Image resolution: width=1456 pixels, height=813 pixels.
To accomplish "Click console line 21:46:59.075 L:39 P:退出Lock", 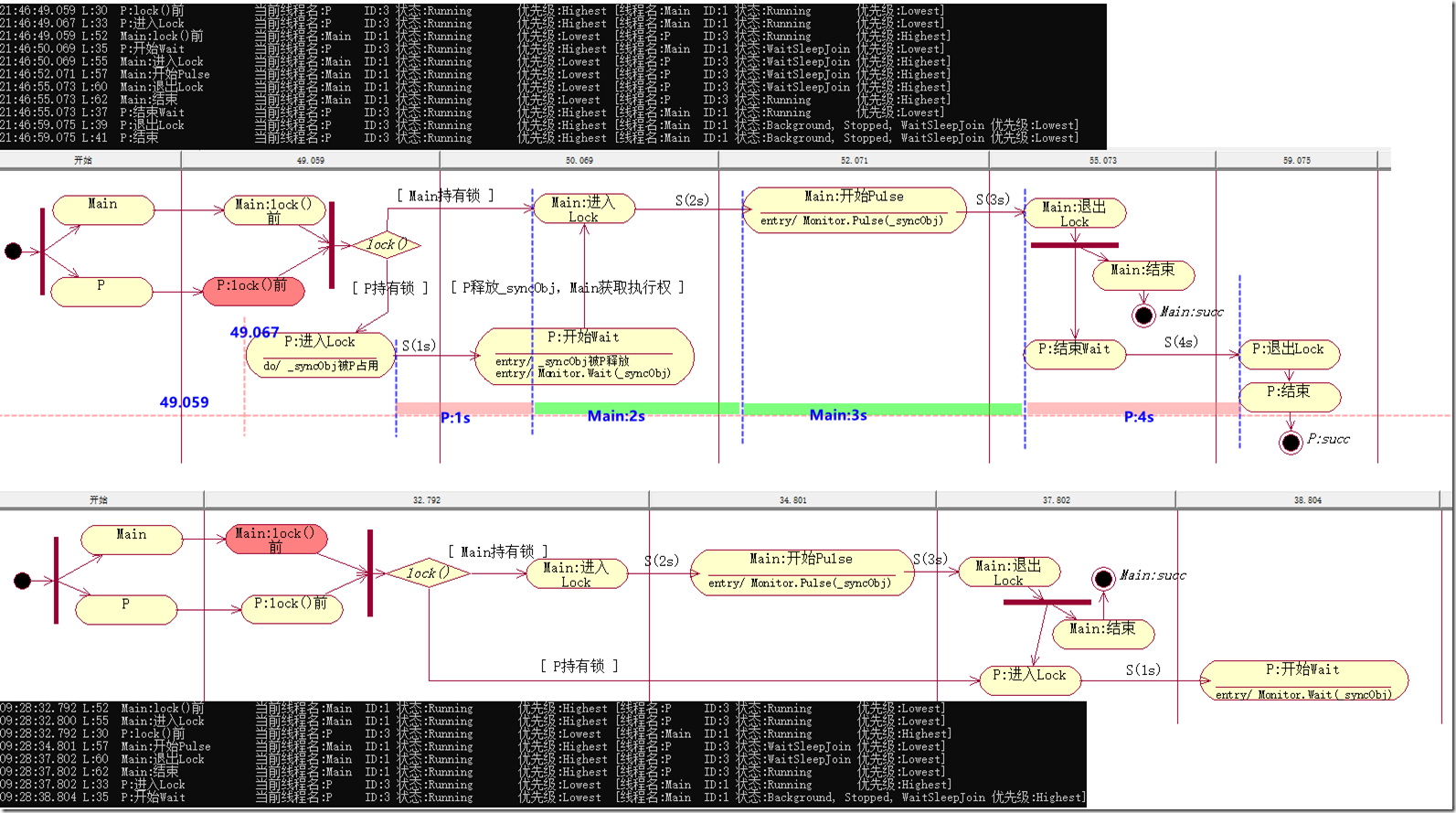I will point(539,125).
